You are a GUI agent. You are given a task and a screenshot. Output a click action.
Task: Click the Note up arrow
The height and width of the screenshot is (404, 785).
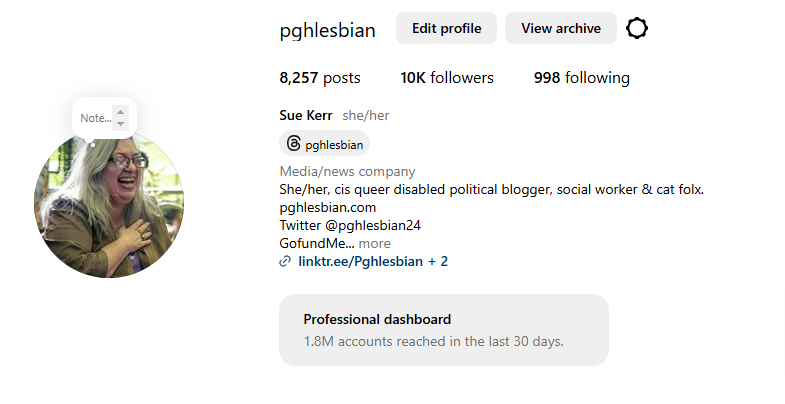(x=121, y=112)
